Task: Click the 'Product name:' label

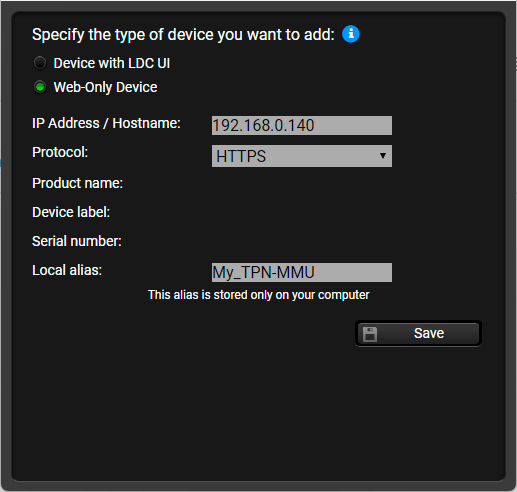Action: (x=77, y=183)
